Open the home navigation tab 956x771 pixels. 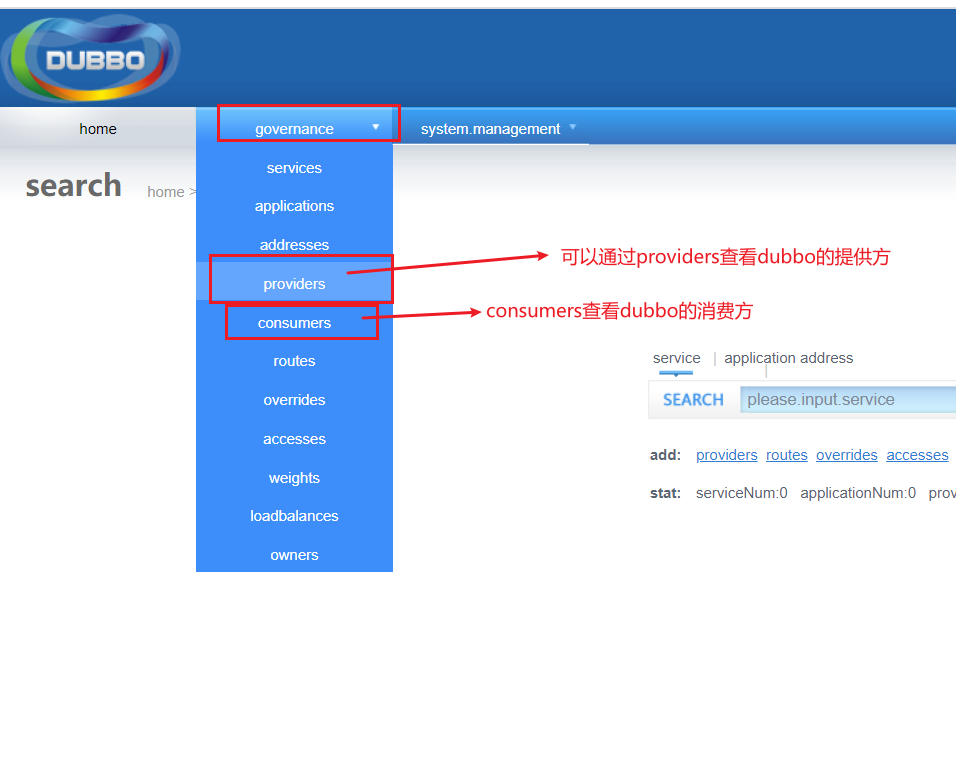tap(98, 129)
